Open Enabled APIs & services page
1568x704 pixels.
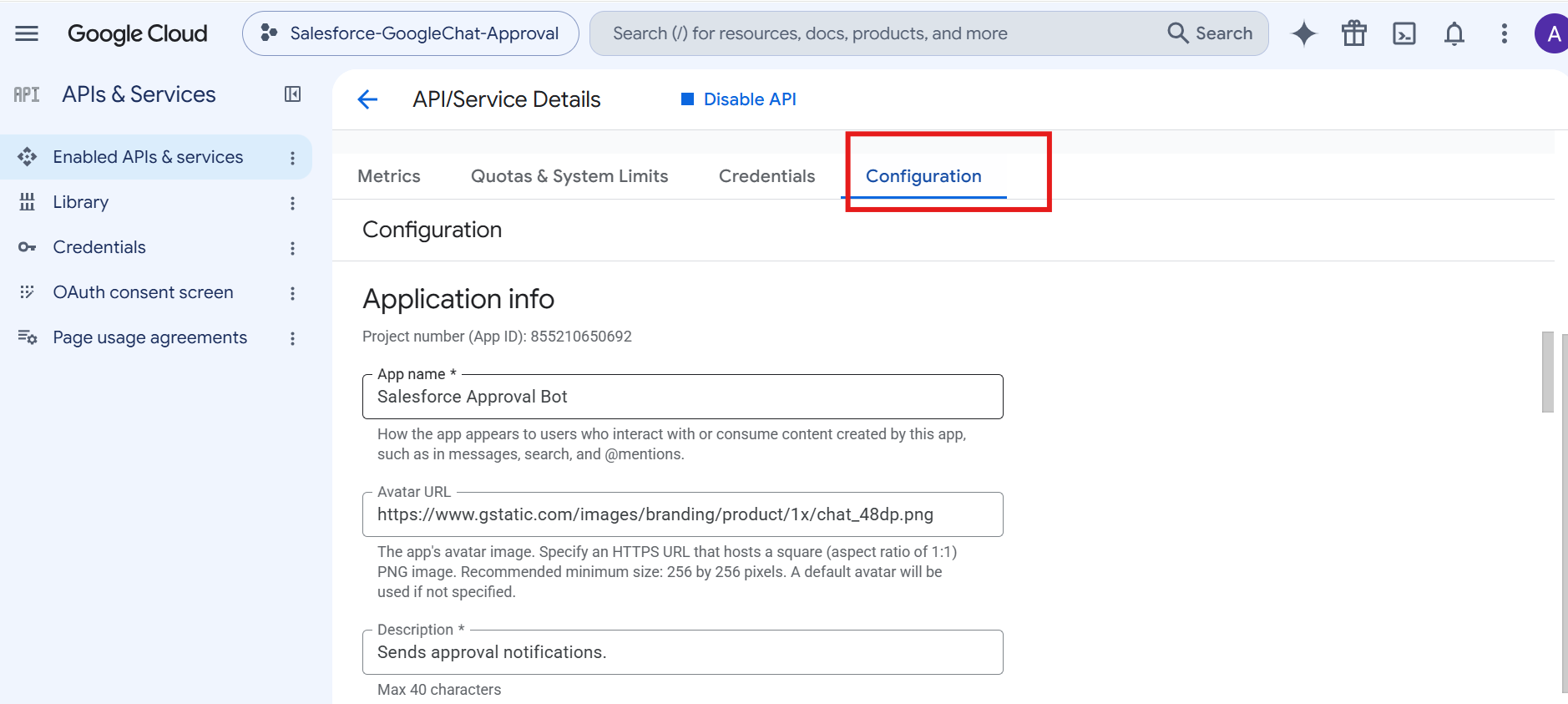point(148,157)
